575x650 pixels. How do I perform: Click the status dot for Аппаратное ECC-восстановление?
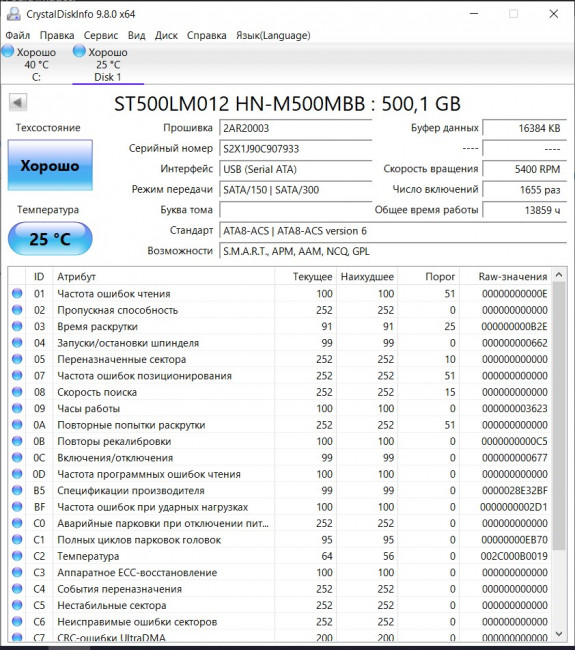tap(17, 572)
